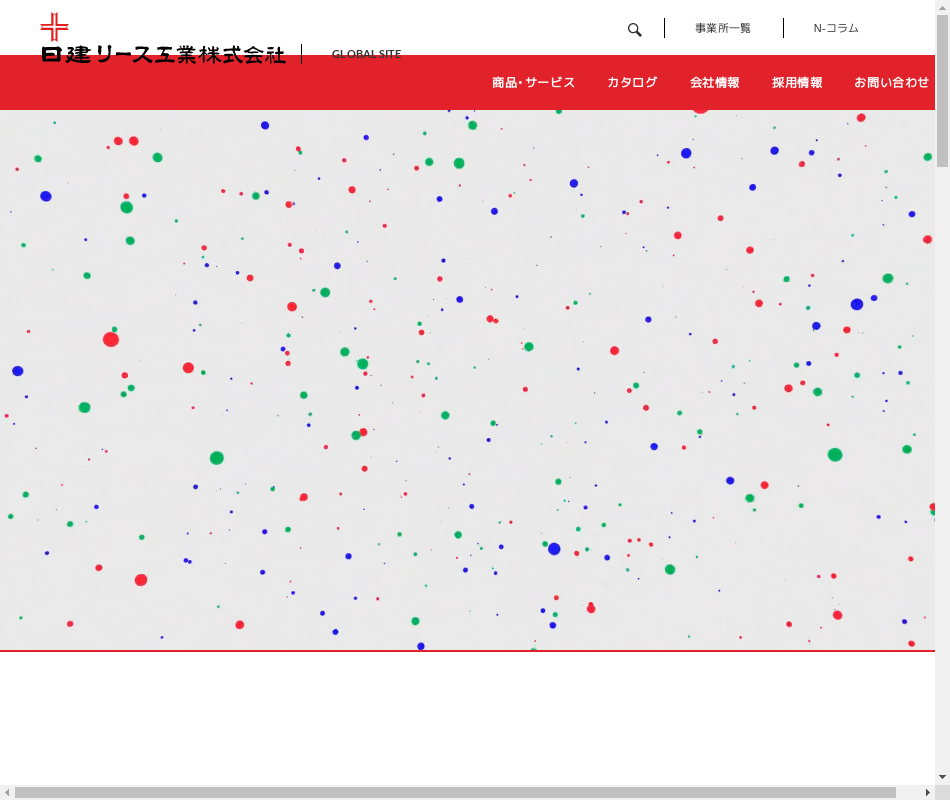Open the お問い合わせ menu
This screenshot has height=800, width=950.
[891, 82]
